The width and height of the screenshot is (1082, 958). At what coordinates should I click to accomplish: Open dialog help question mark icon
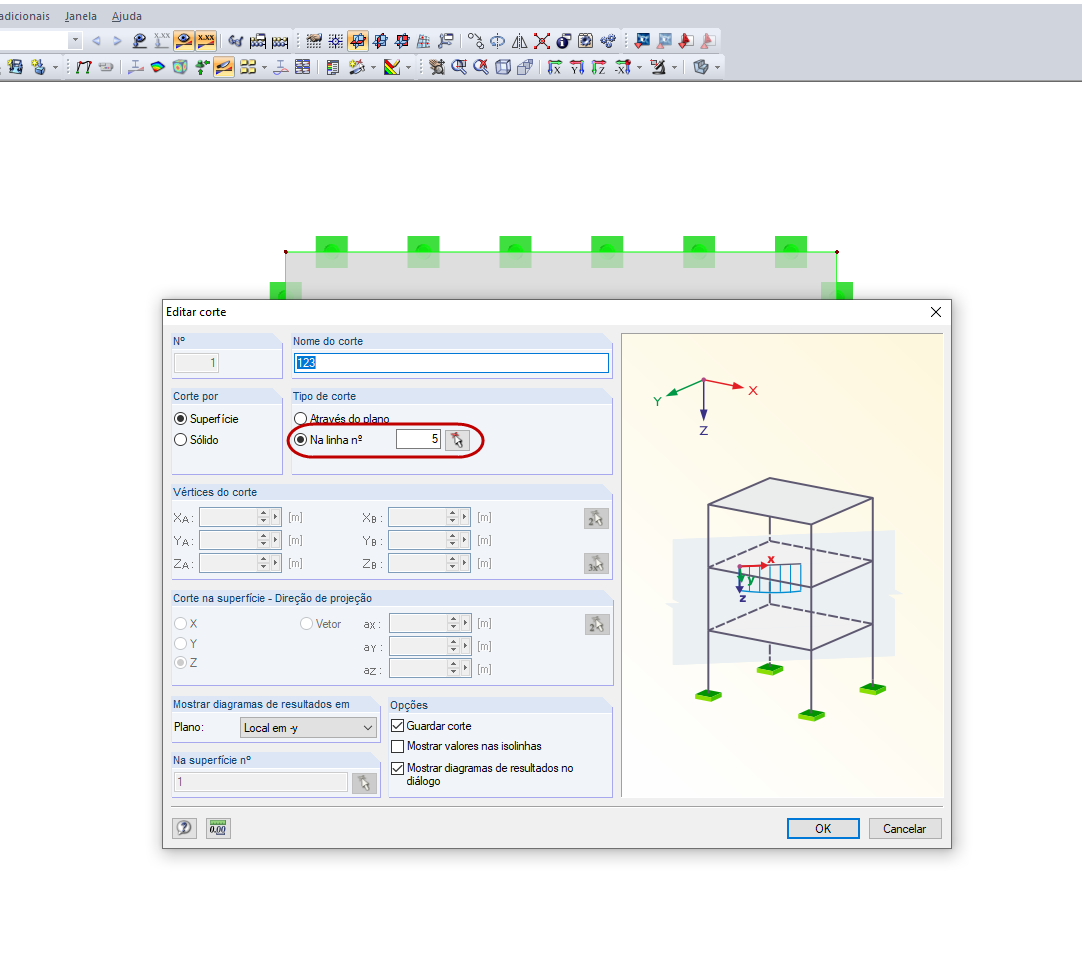click(x=184, y=828)
